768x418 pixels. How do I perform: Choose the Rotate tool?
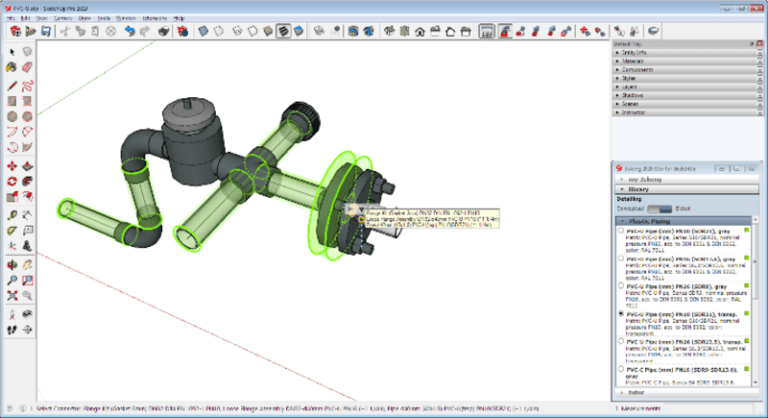pos(12,181)
